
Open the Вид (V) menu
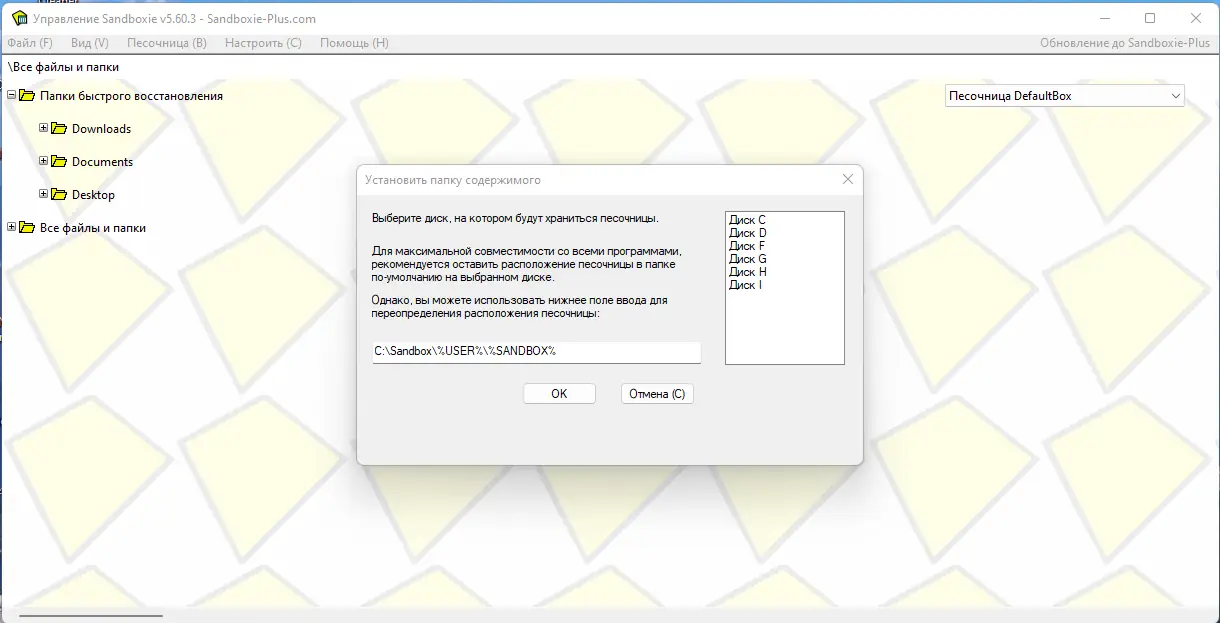point(90,43)
